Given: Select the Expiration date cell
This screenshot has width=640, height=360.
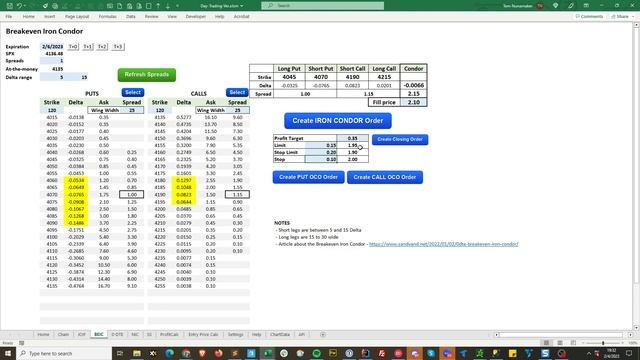Looking at the screenshot, I should click(x=52, y=47).
